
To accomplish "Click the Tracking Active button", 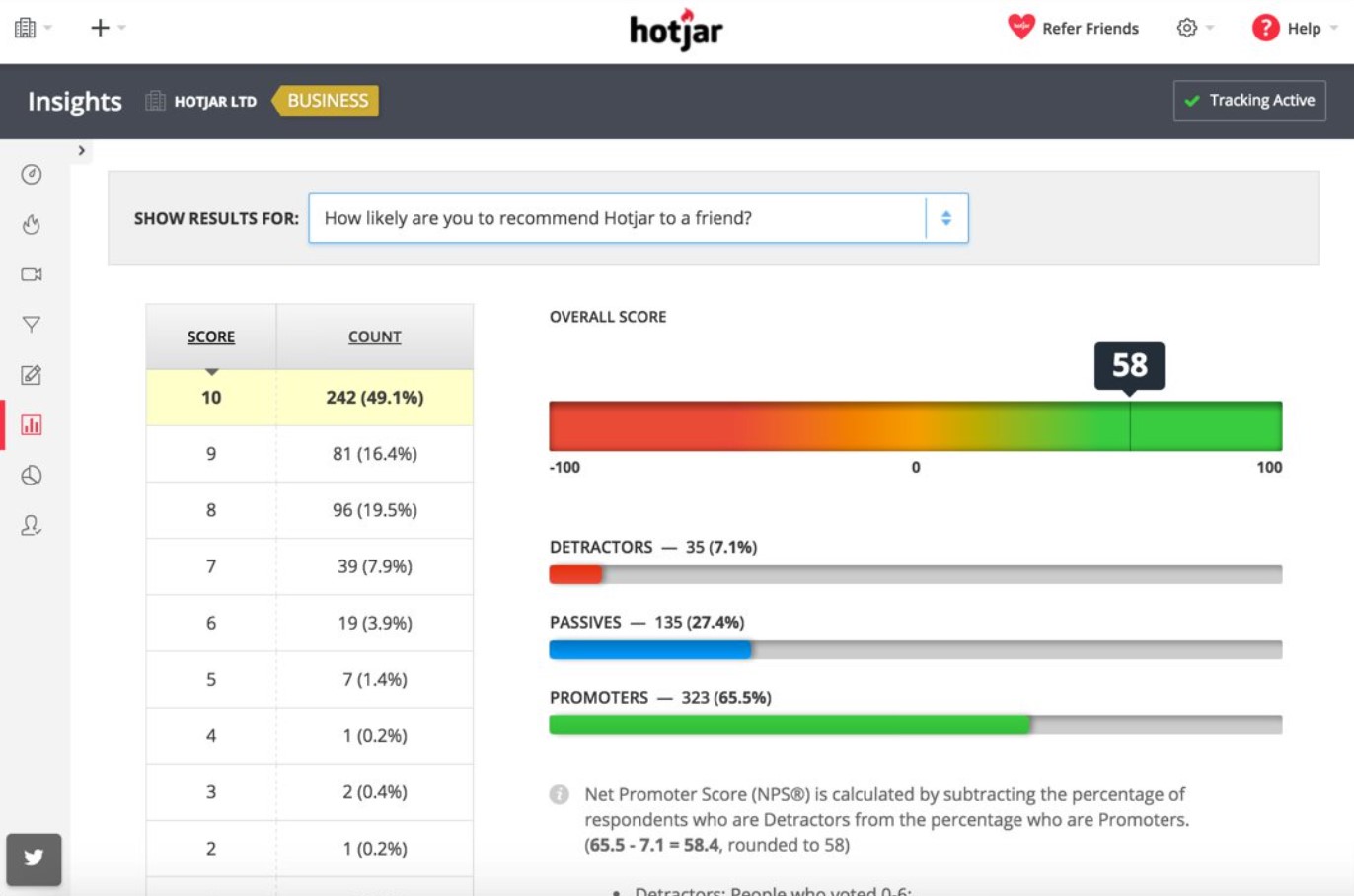I will (x=1249, y=100).
